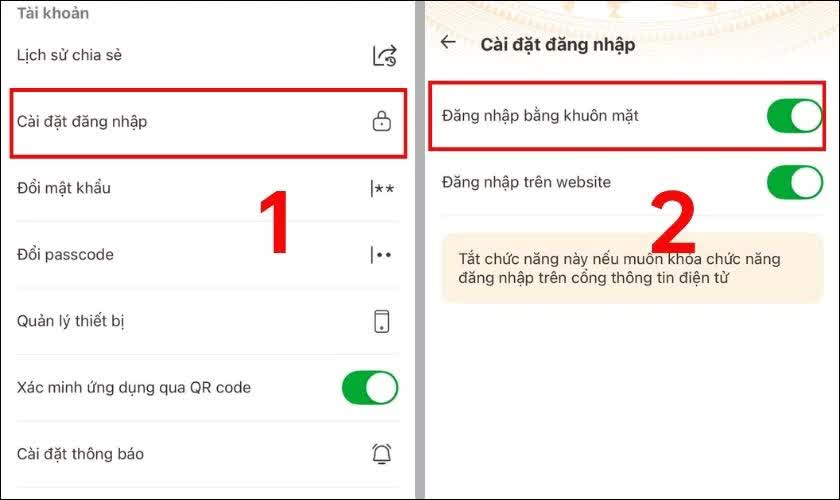Screen dimensions: 840x500
Task: Tap the Xác minh ứng dụng qua QR code label
Action: tap(134, 387)
